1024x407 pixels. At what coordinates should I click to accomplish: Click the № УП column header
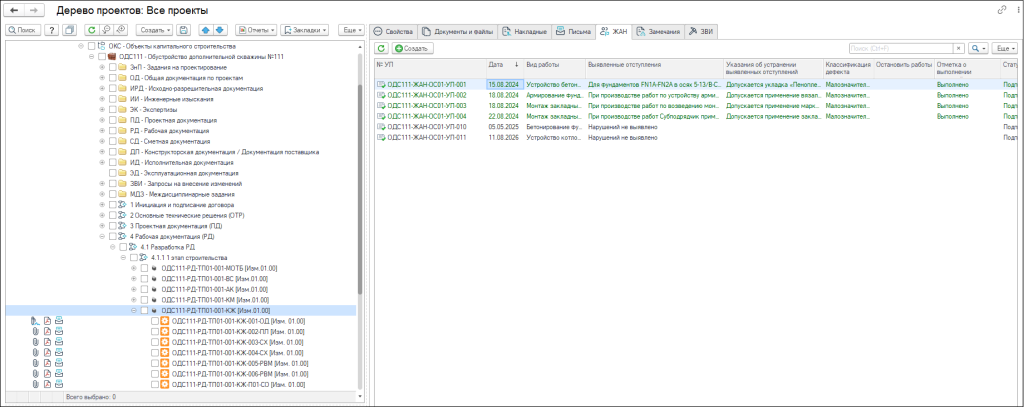430,69
